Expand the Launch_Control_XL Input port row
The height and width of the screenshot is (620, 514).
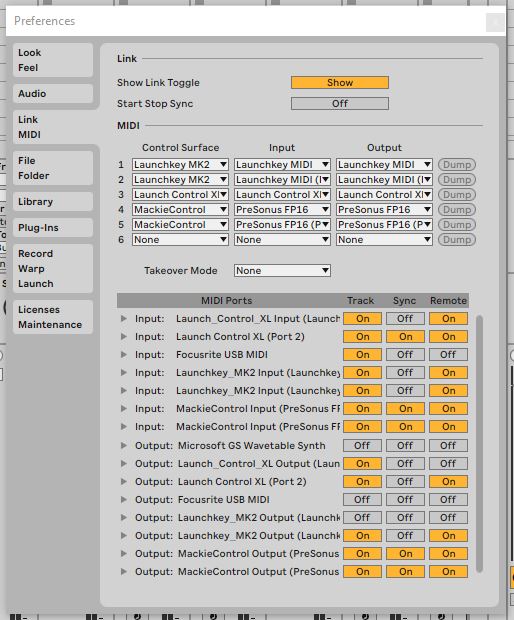tap(124, 319)
